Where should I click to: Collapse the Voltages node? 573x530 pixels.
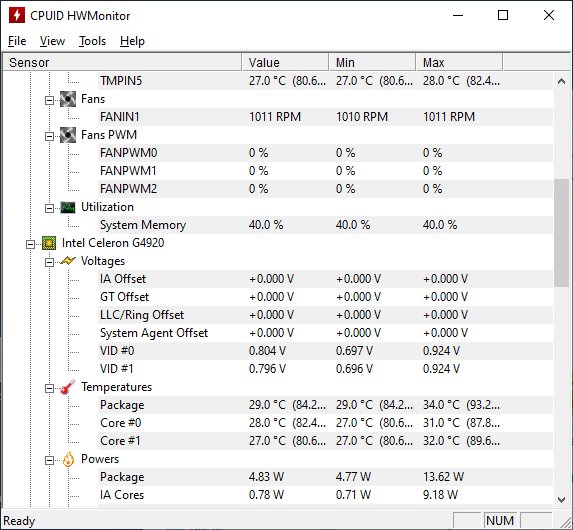49,262
